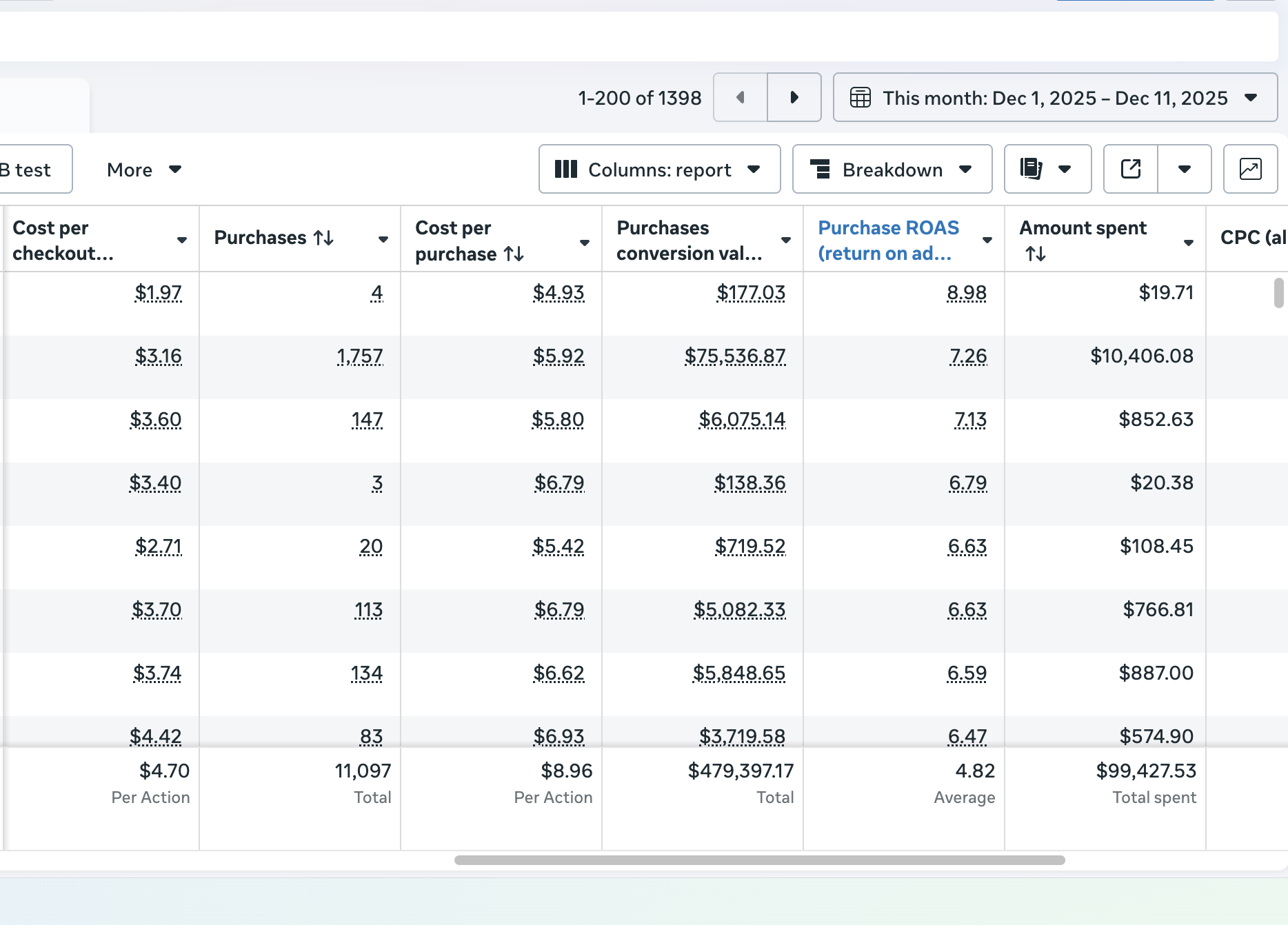Open the Columns: report dropdown
Screen dimensions: 1288x925
(x=658, y=169)
